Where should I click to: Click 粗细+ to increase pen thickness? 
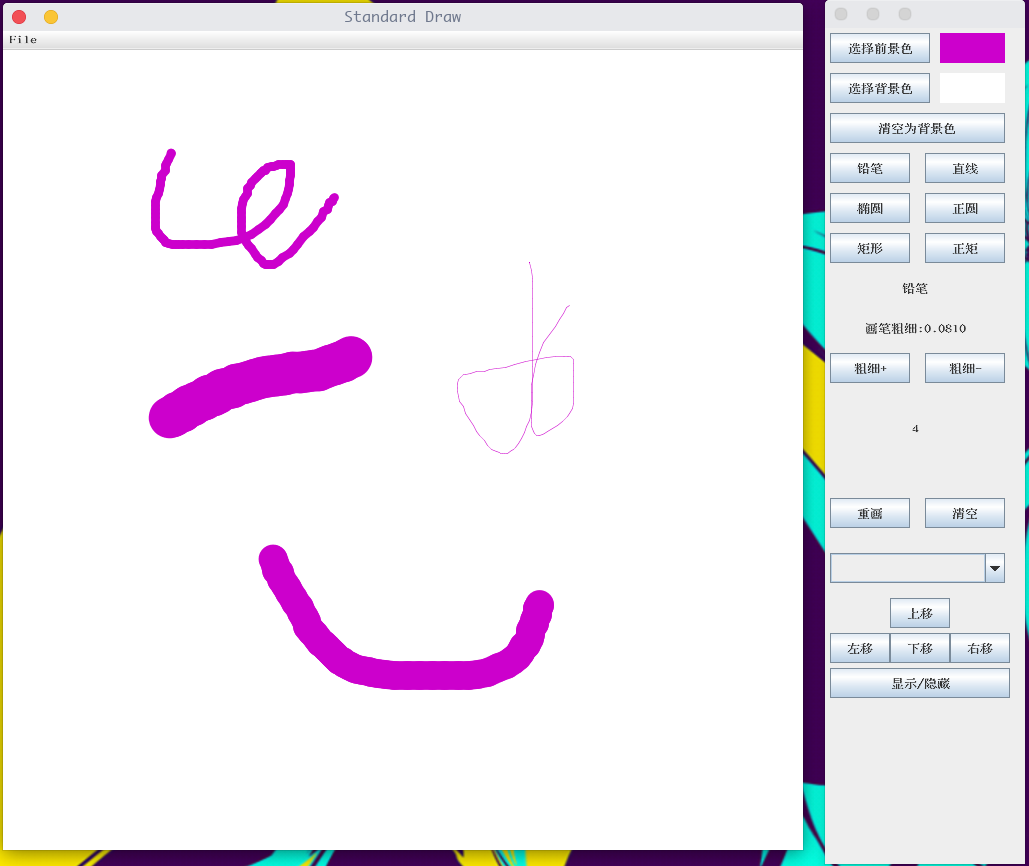[869, 368]
